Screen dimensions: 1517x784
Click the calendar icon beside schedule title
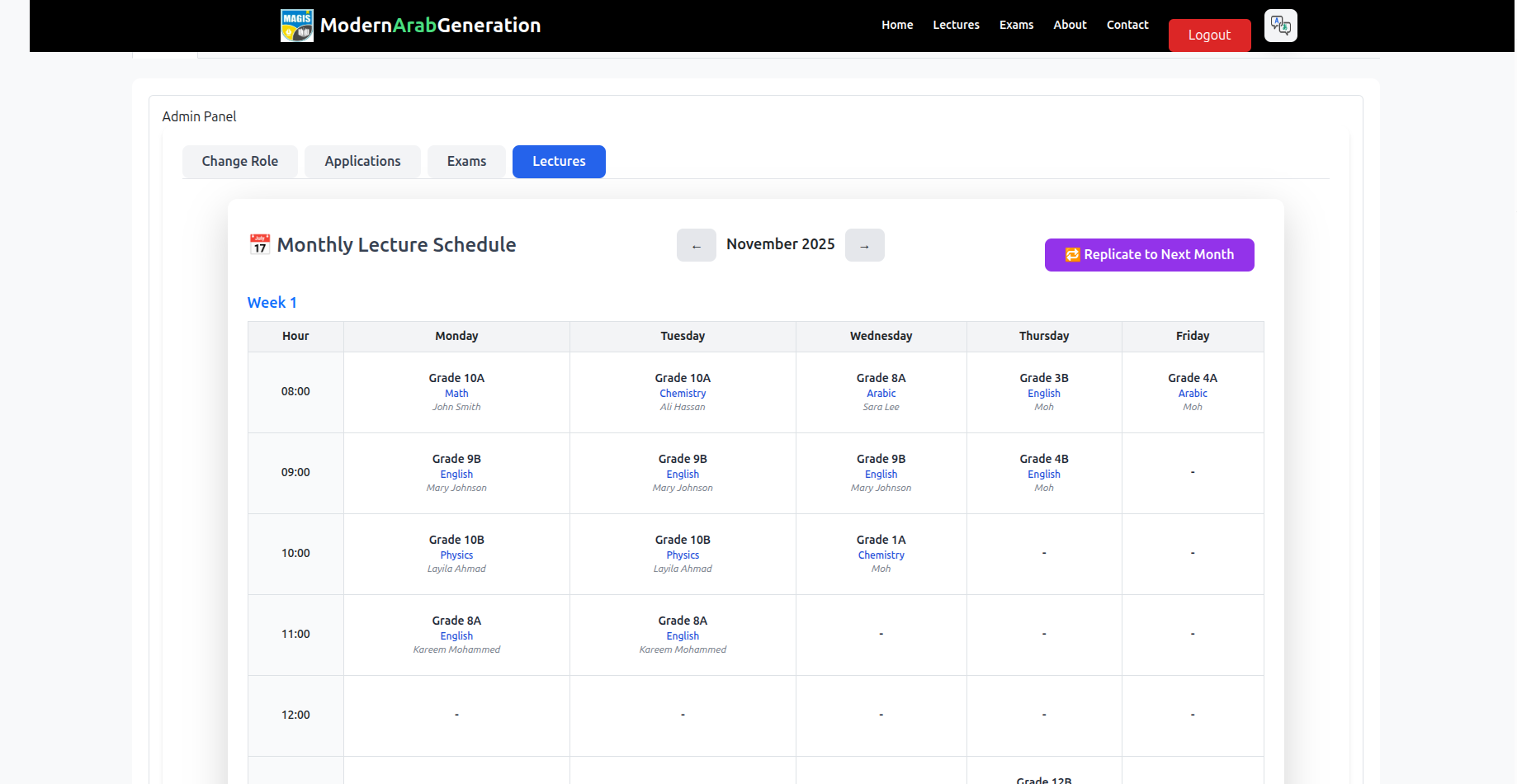coord(260,245)
